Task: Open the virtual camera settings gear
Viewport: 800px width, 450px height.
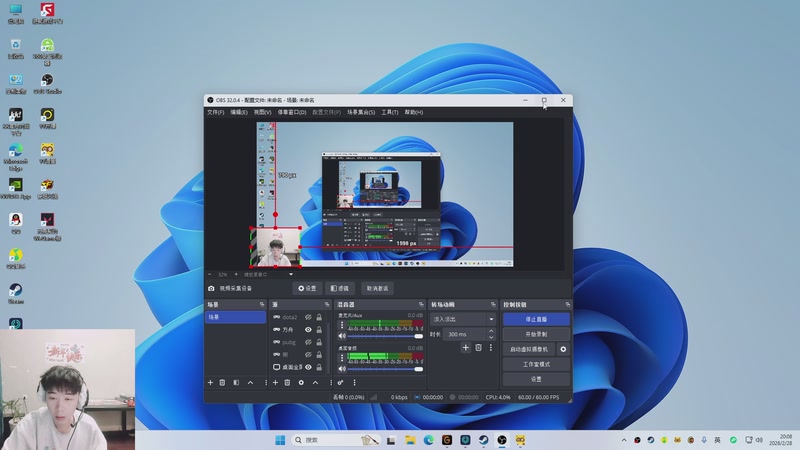Action: (x=563, y=349)
